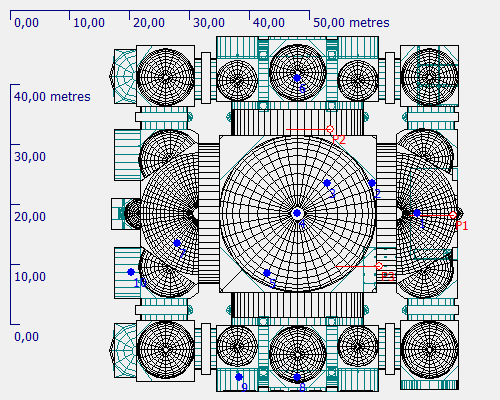Click blue receiver point 10
This screenshot has width=500, height=400.
pyautogui.click(x=131, y=272)
